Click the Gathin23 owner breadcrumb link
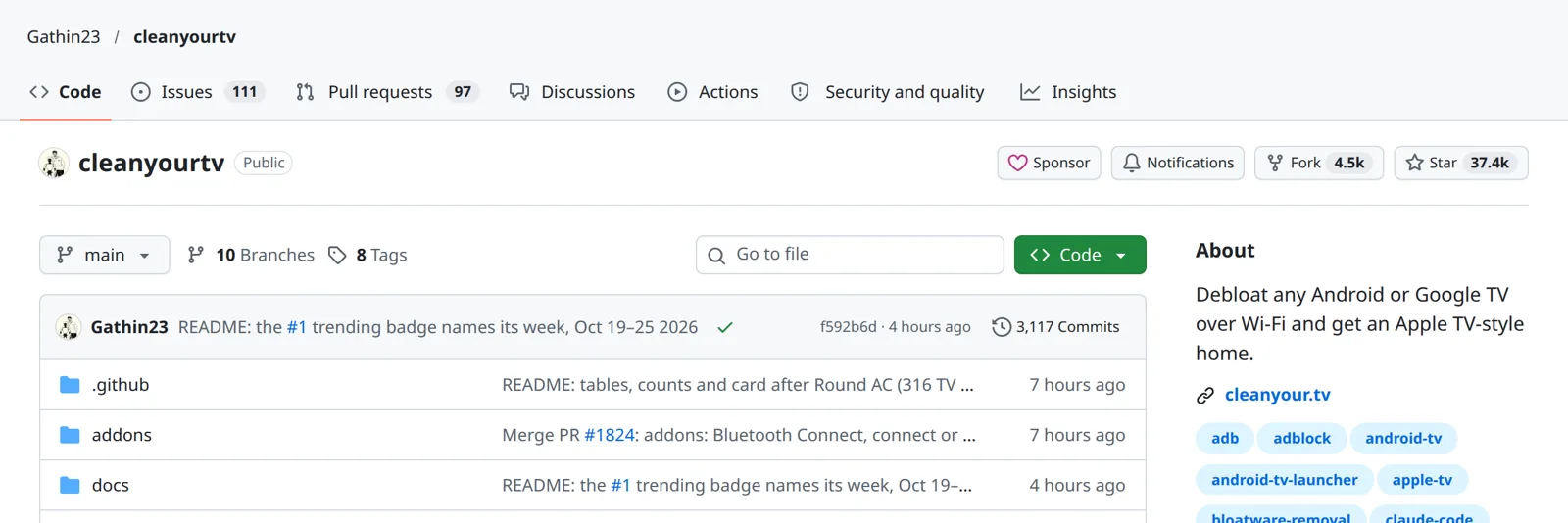This screenshot has width=1568, height=523. click(64, 37)
